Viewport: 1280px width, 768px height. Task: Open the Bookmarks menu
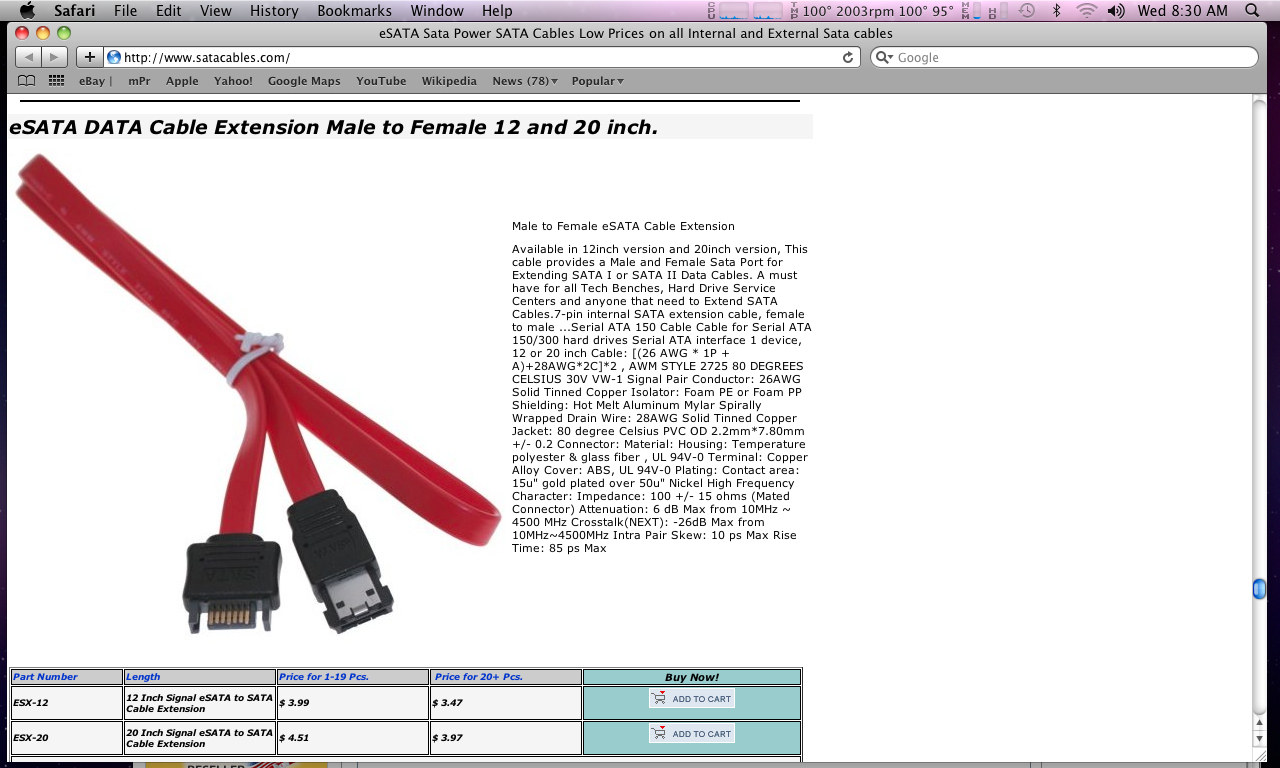(x=354, y=11)
